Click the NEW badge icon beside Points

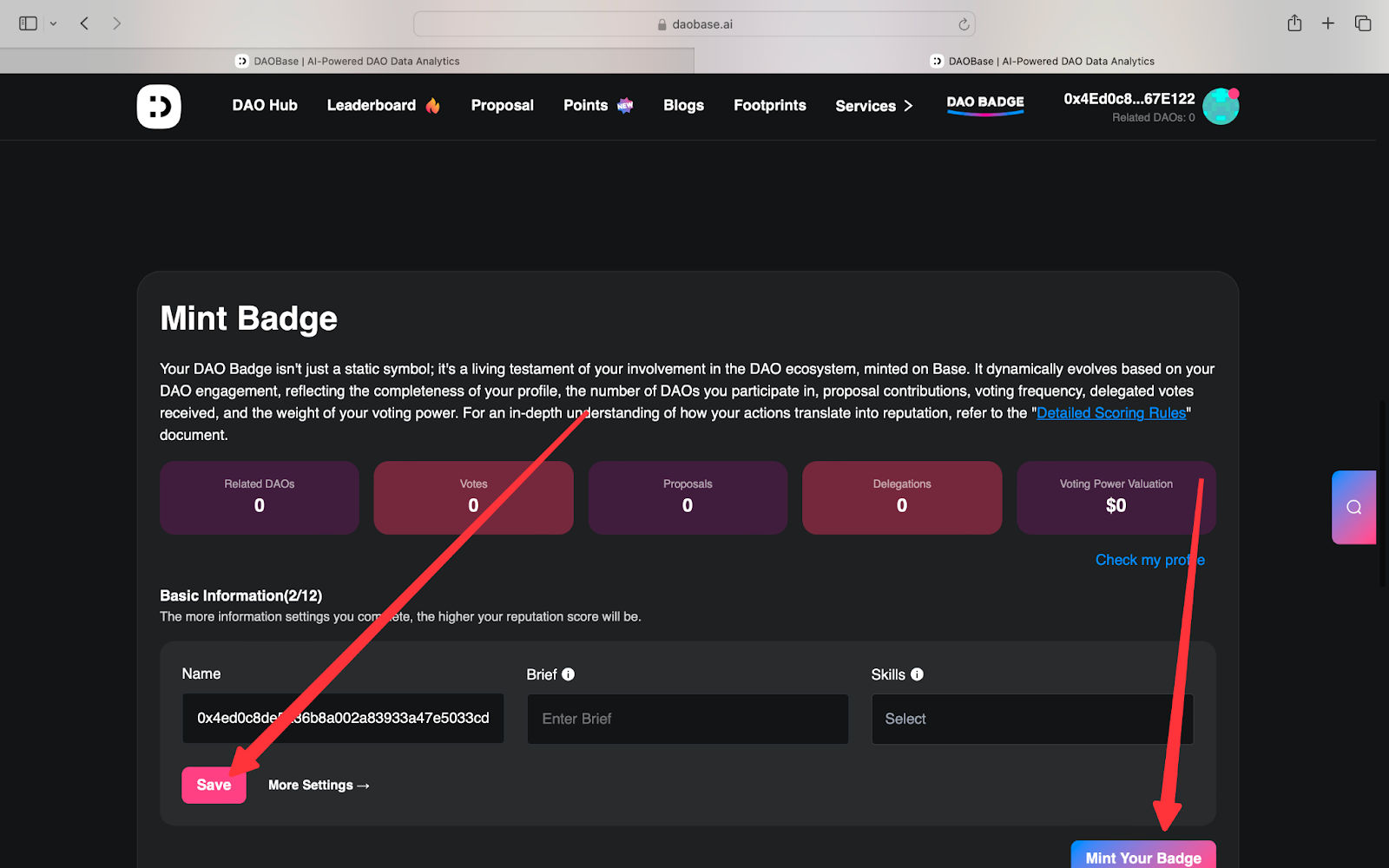625,105
